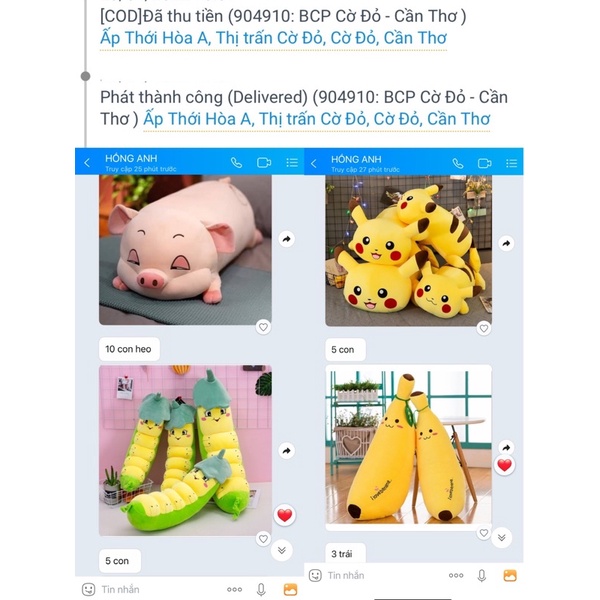
Task: Open the pea pod plush image
Action: pyautogui.click(x=185, y=450)
